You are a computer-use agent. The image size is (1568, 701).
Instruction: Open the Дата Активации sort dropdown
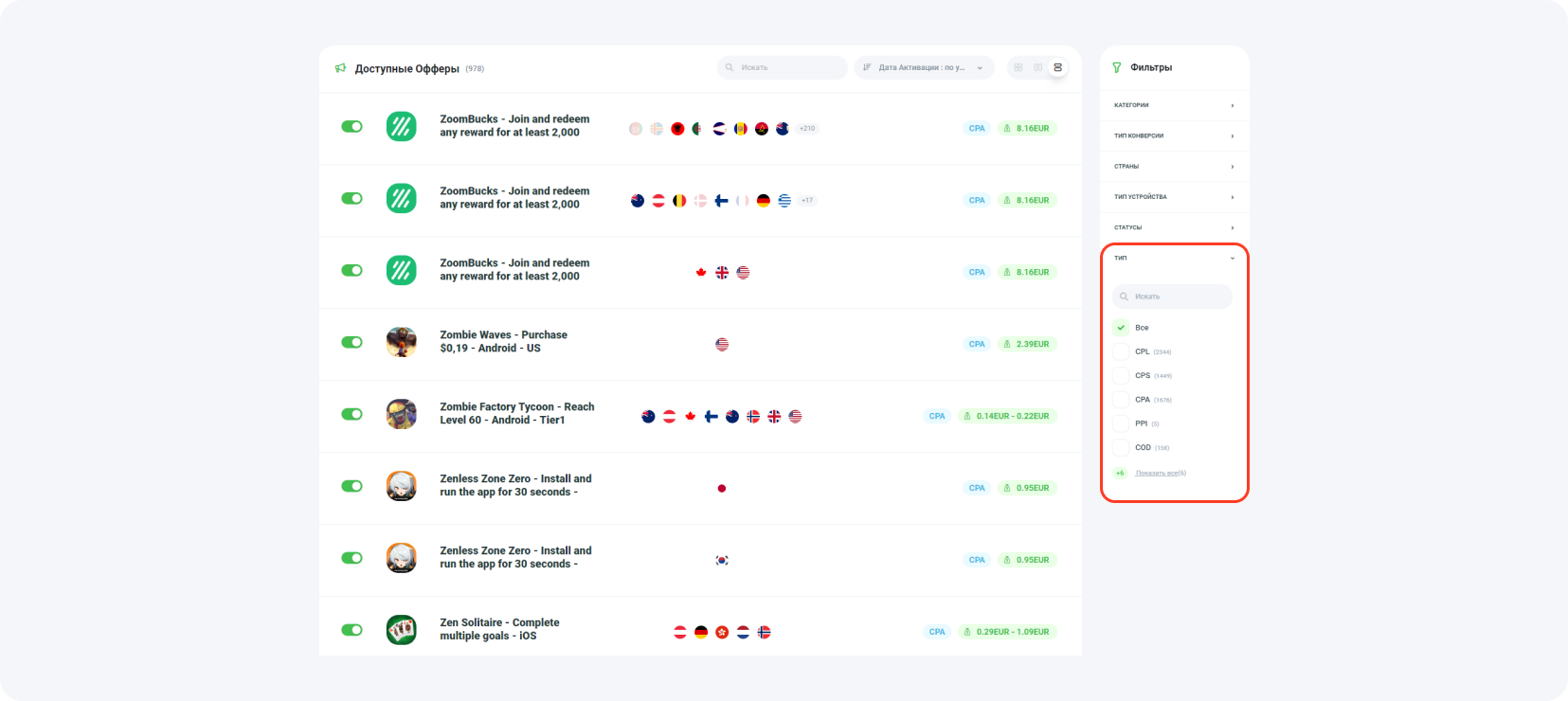coord(924,67)
